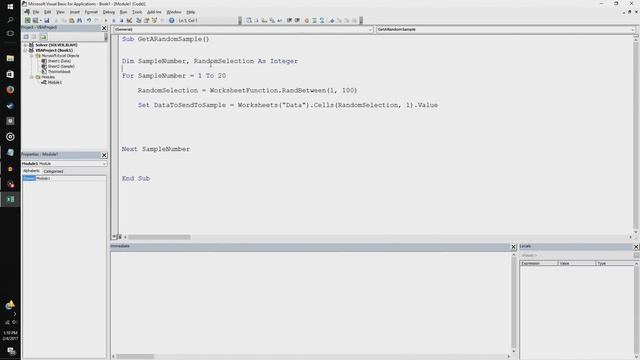Switch to Excel from the taskbar
The width and height of the screenshot is (640, 360).
tap(10, 199)
